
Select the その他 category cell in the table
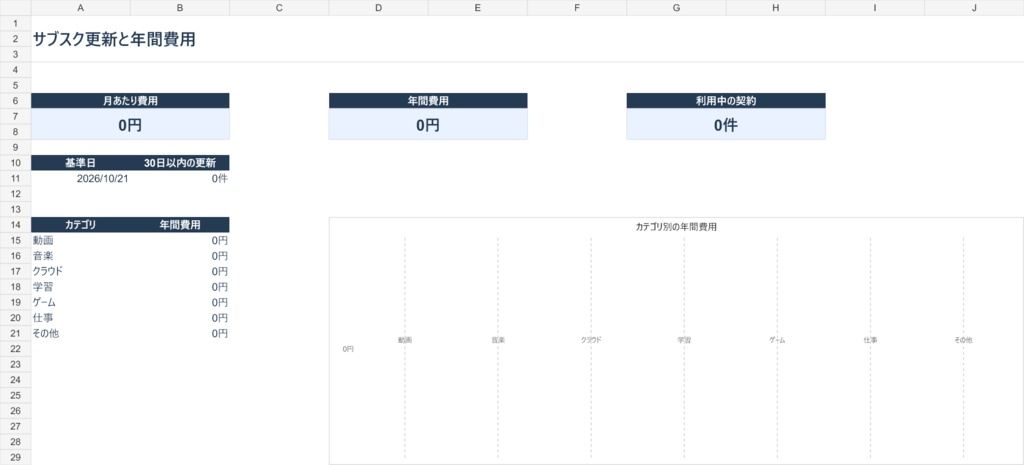click(x=81, y=334)
